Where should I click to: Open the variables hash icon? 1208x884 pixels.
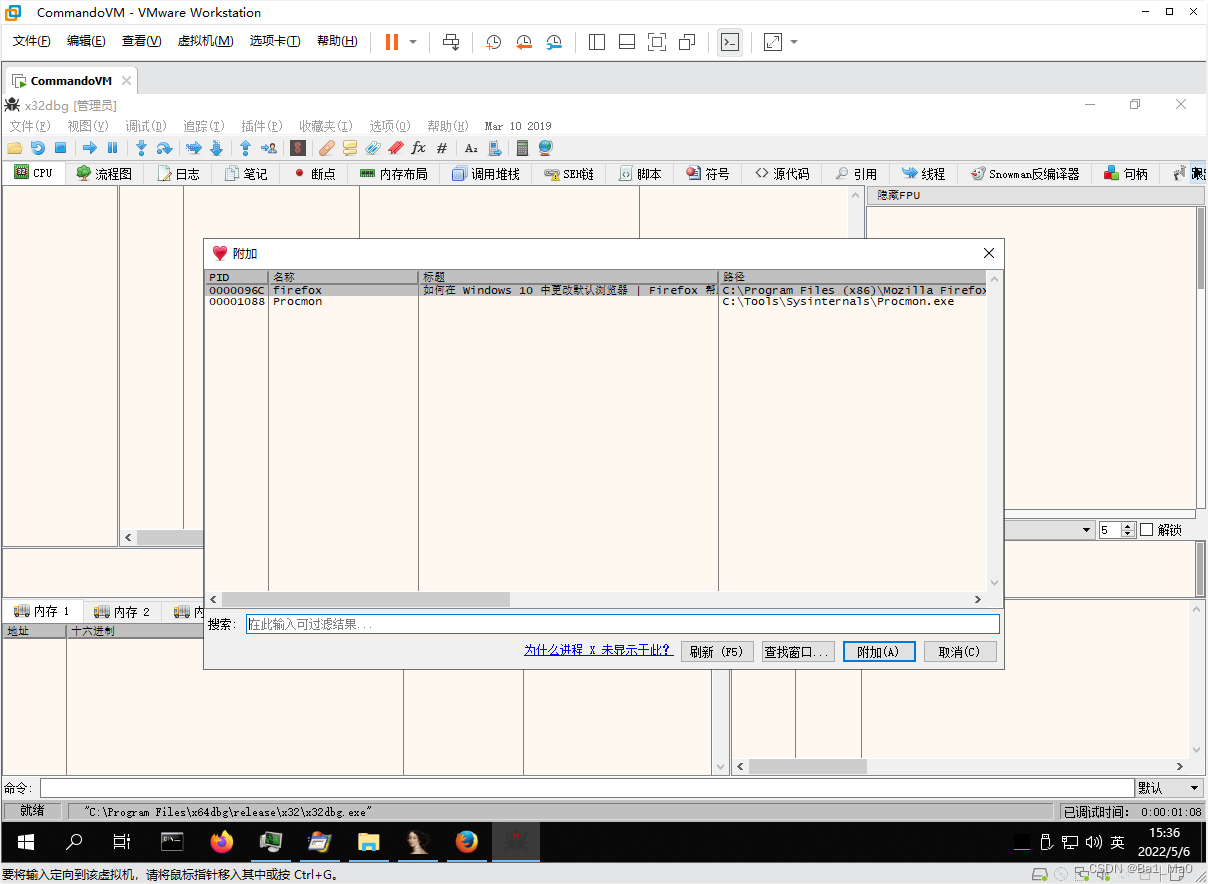(442, 148)
